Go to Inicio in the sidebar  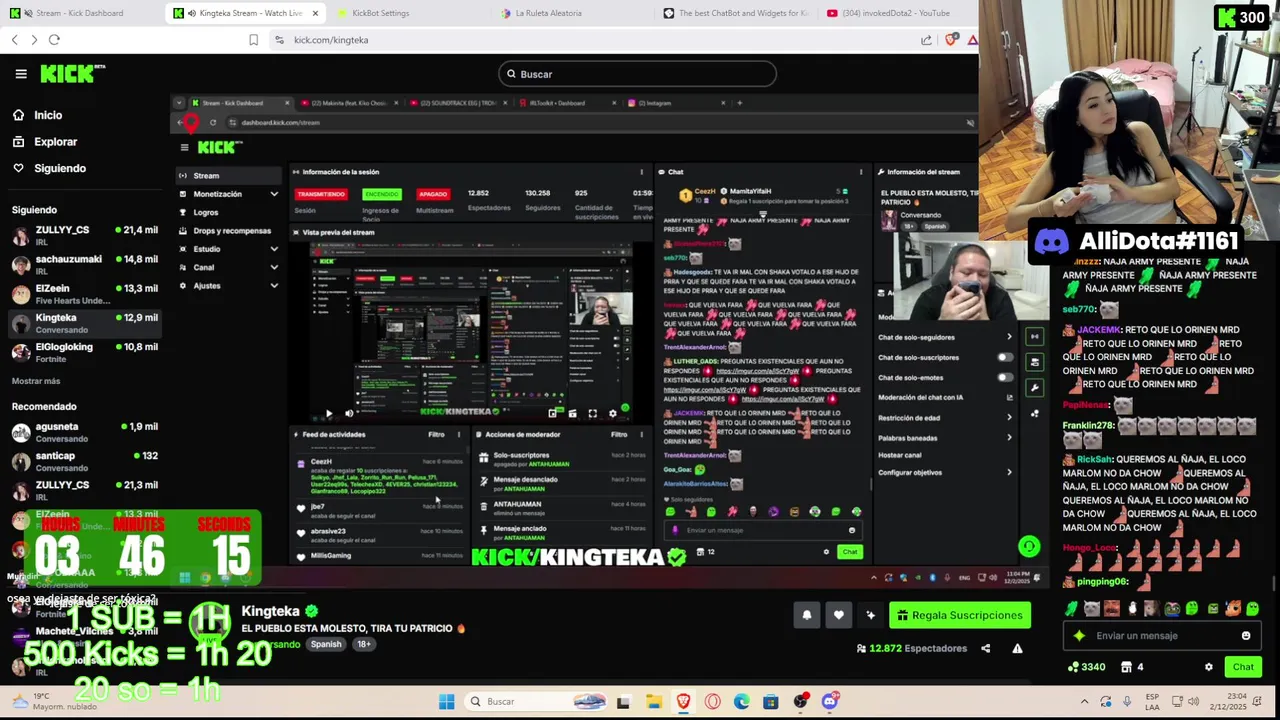(48, 115)
